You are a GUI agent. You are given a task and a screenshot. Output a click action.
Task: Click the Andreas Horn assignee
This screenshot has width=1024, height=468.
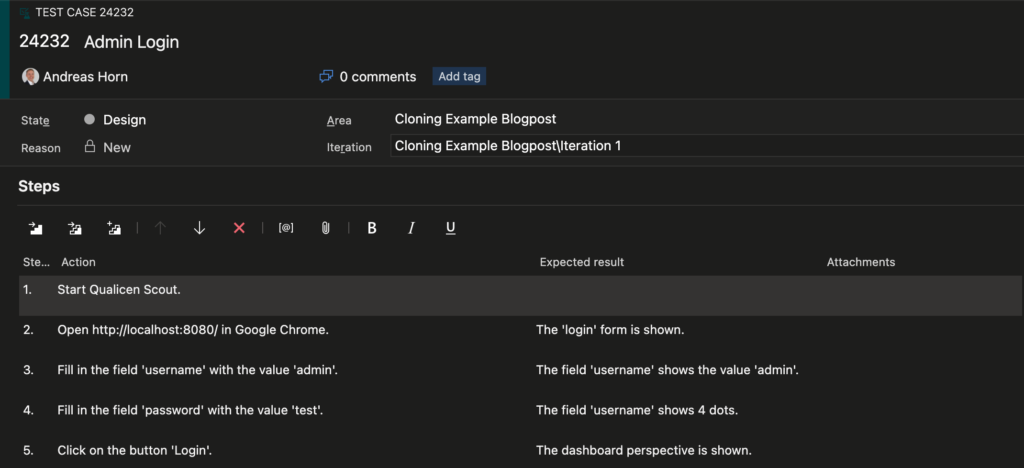(85, 76)
